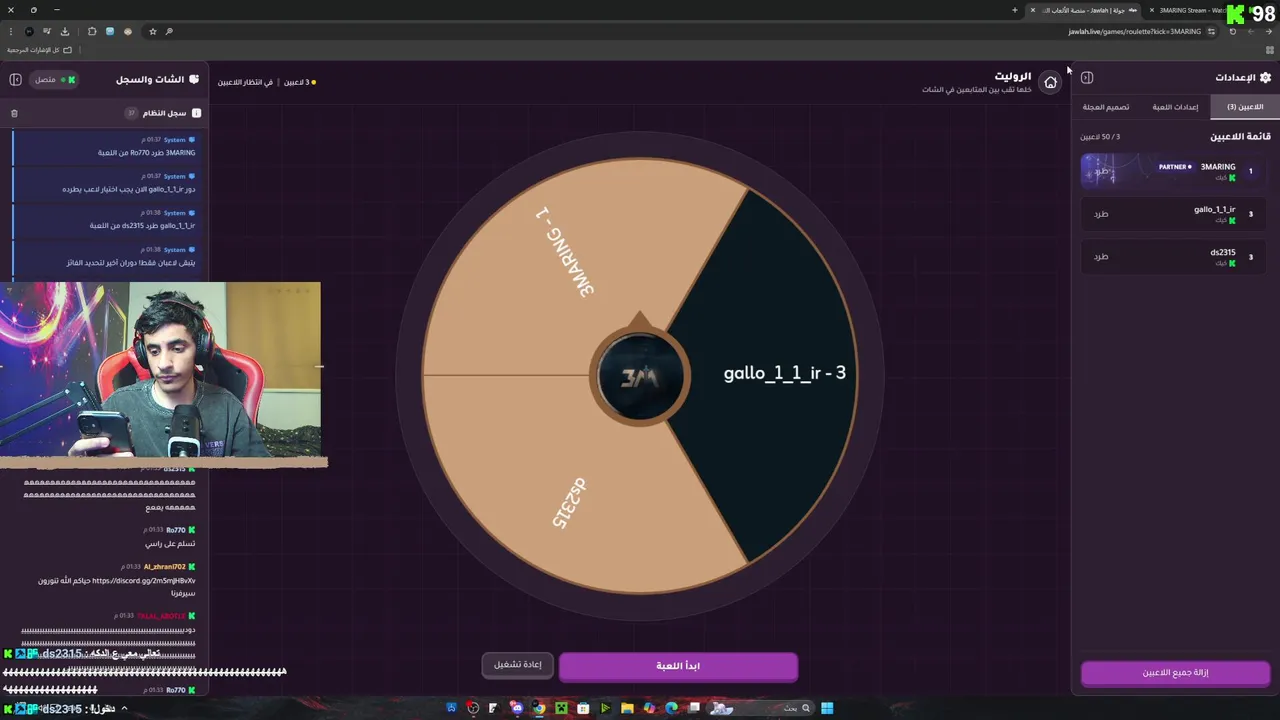Switch to the اللاعبين (3) tab

1245,107
